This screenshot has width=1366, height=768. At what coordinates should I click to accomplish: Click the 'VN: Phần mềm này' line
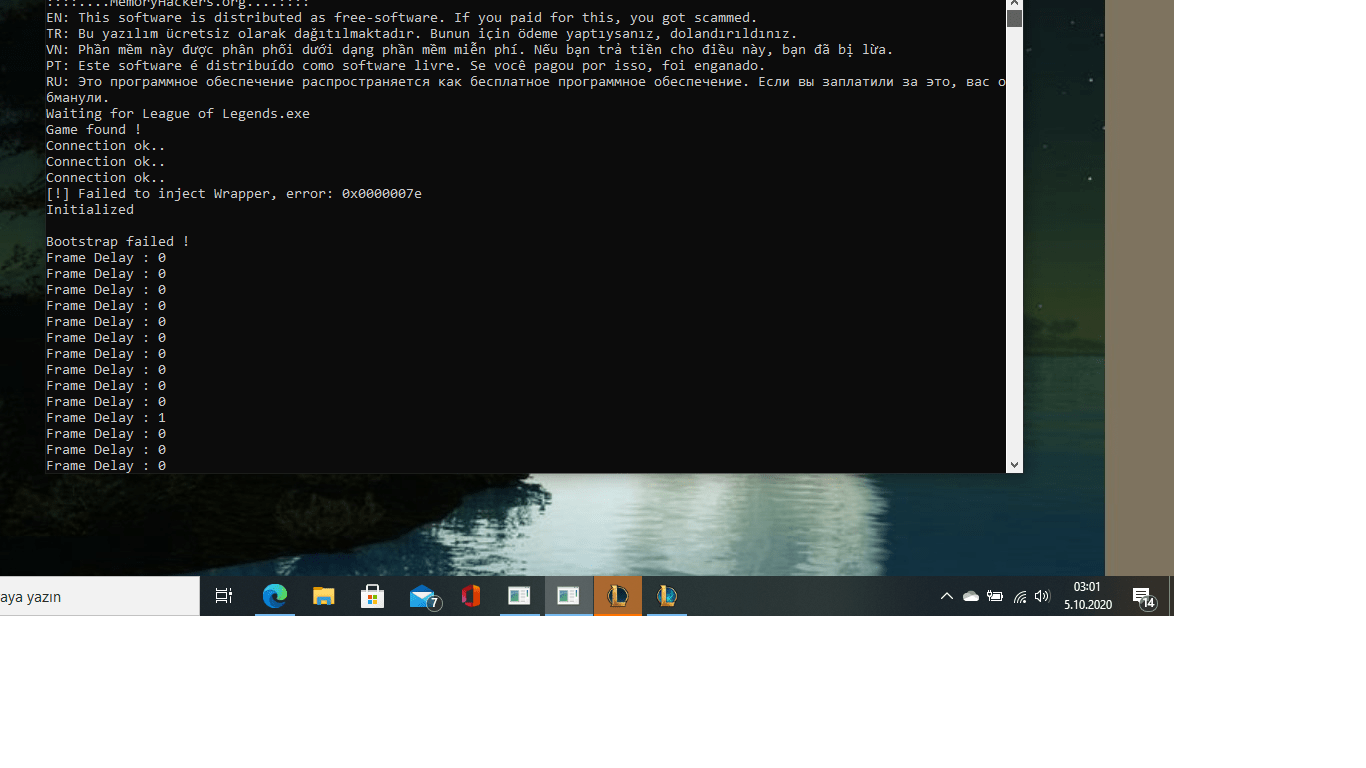(470, 49)
